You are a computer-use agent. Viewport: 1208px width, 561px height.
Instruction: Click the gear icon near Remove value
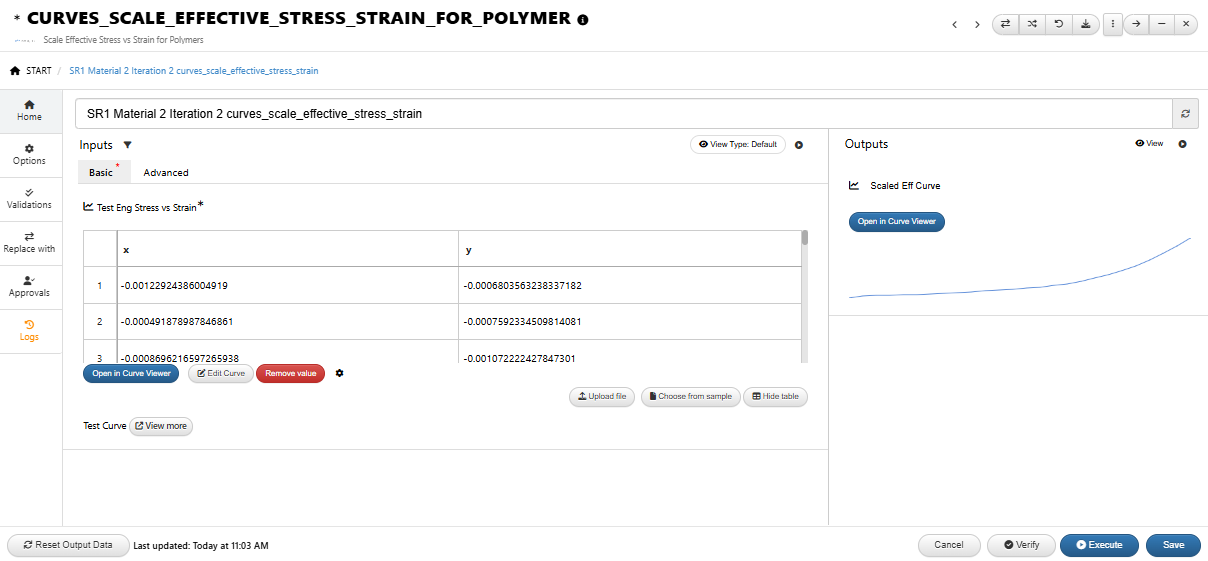coord(340,373)
